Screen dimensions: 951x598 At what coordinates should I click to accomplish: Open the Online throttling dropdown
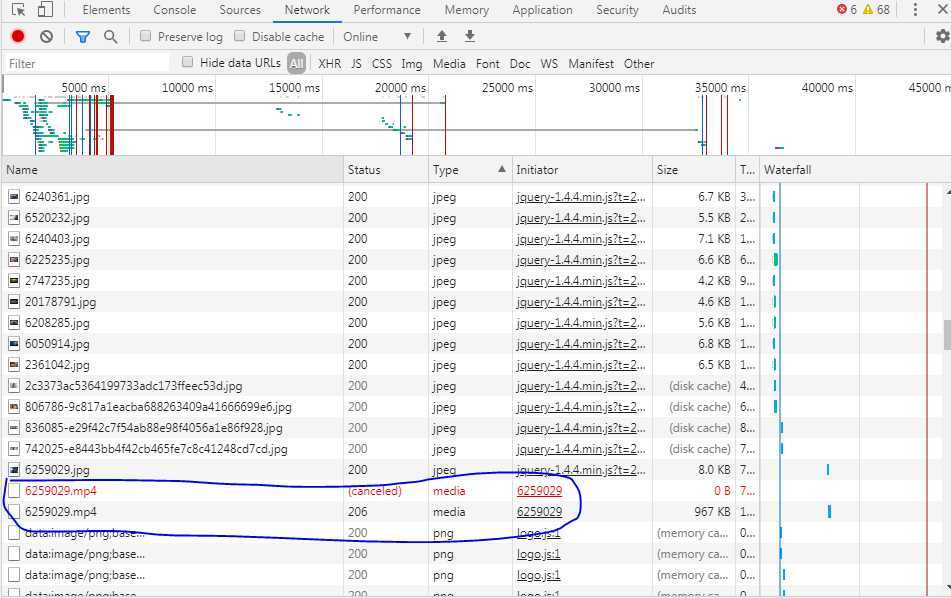(x=377, y=36)
